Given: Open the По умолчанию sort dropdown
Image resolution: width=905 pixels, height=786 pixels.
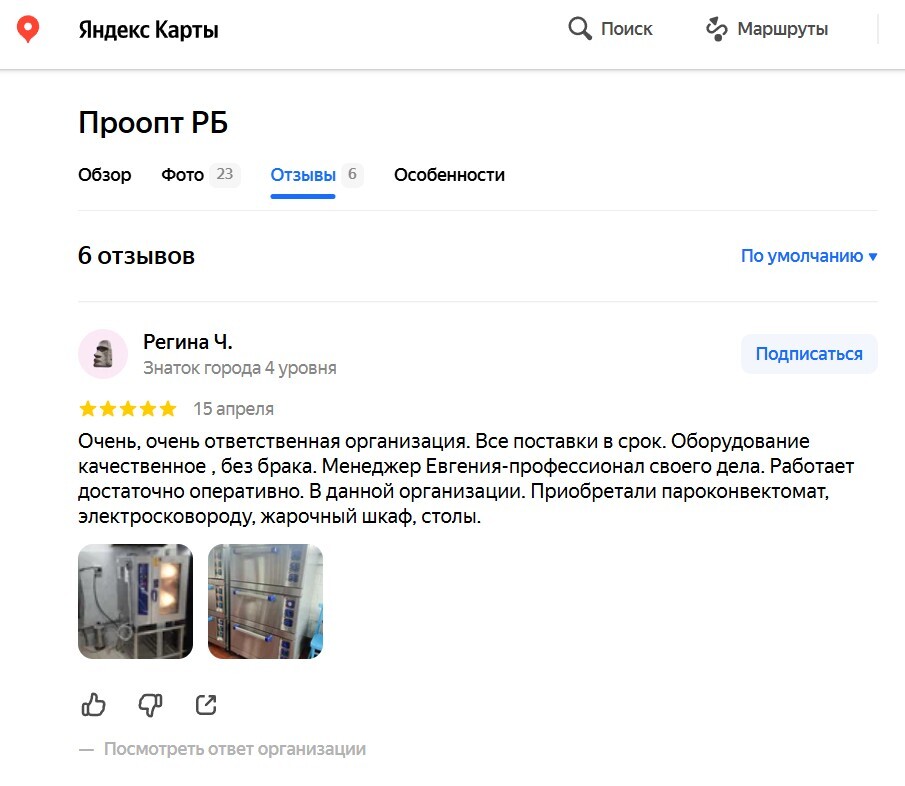Looking at the screenshot, I should pos(809,256).
